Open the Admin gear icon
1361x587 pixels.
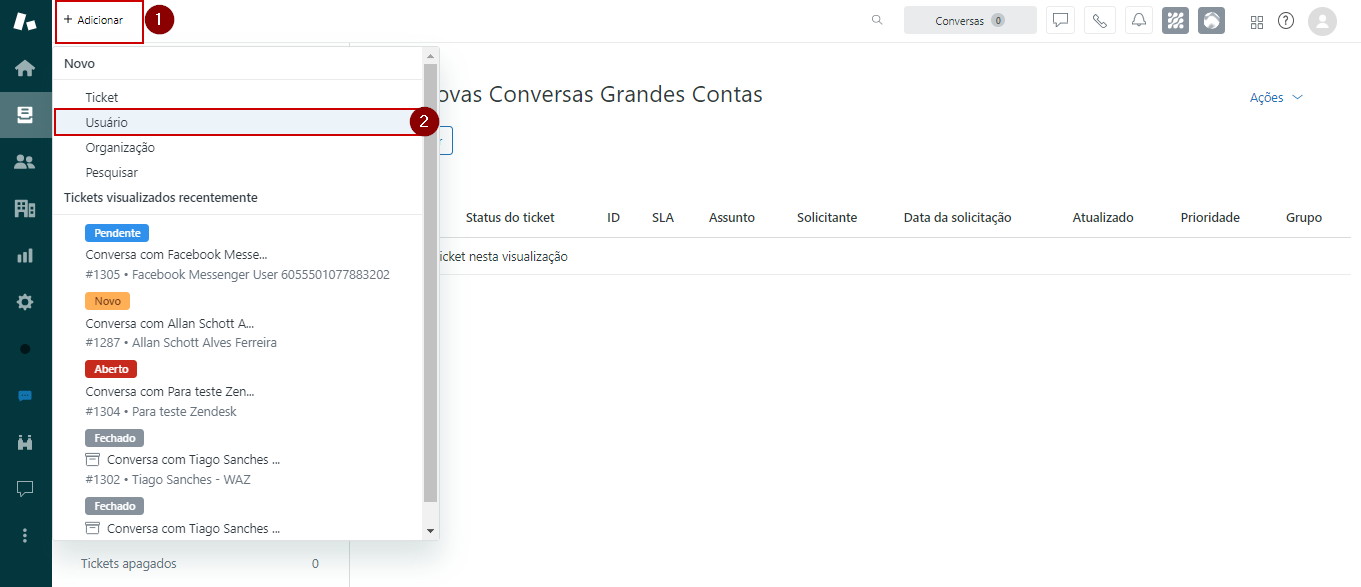point(25,302)
